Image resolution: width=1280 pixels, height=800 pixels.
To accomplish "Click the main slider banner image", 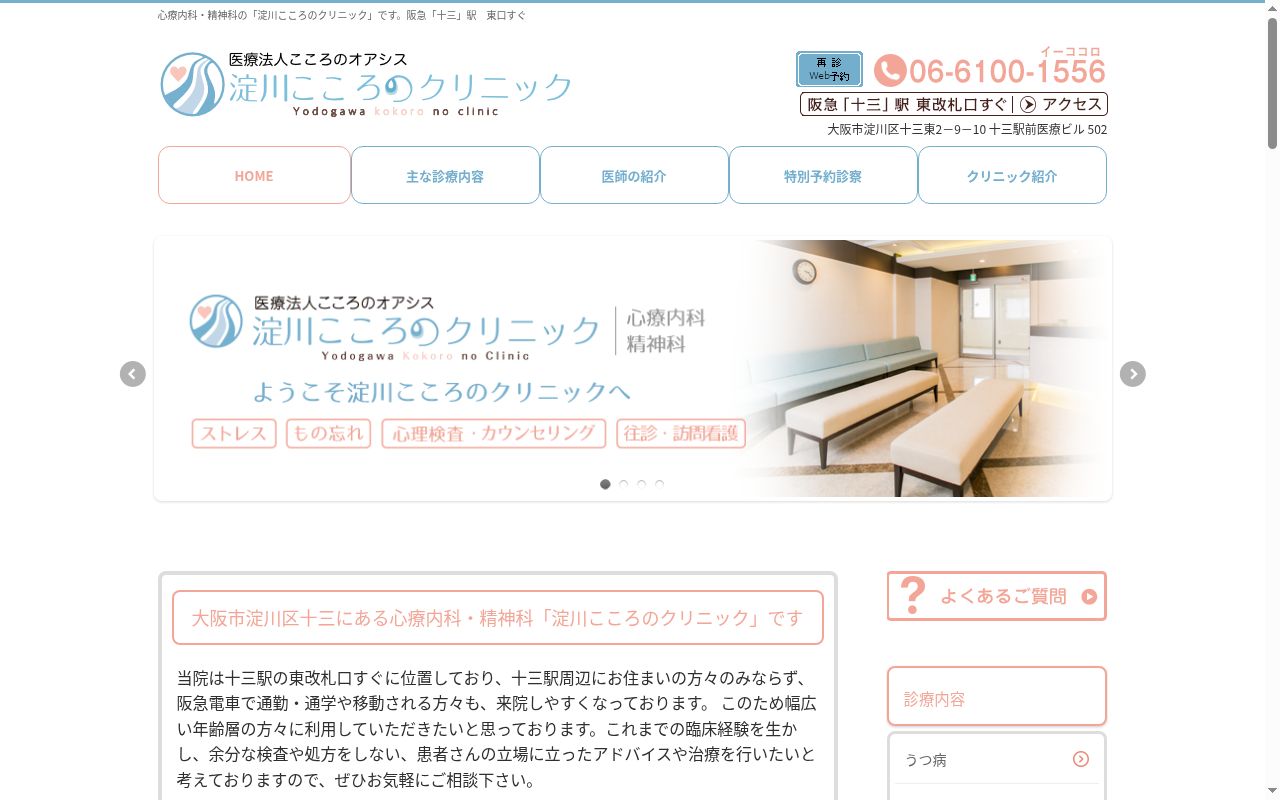I will [633, 368].
